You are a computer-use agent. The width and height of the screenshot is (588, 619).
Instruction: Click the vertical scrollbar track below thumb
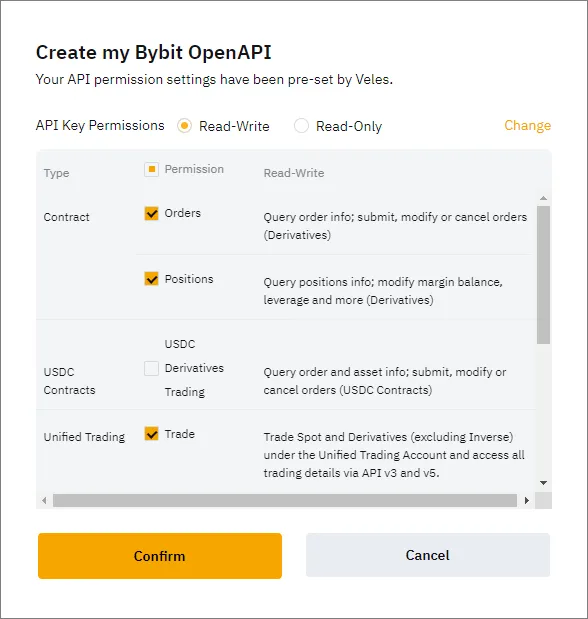[543, 411]
